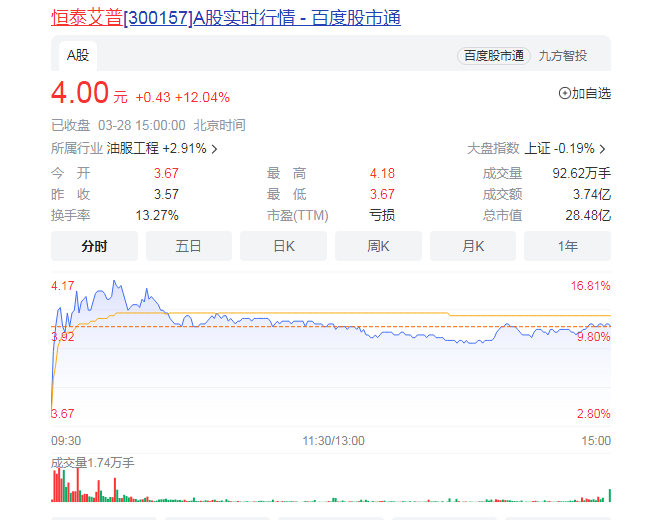
Task: Select the 1年 chart range
Action: pos(567,246)
